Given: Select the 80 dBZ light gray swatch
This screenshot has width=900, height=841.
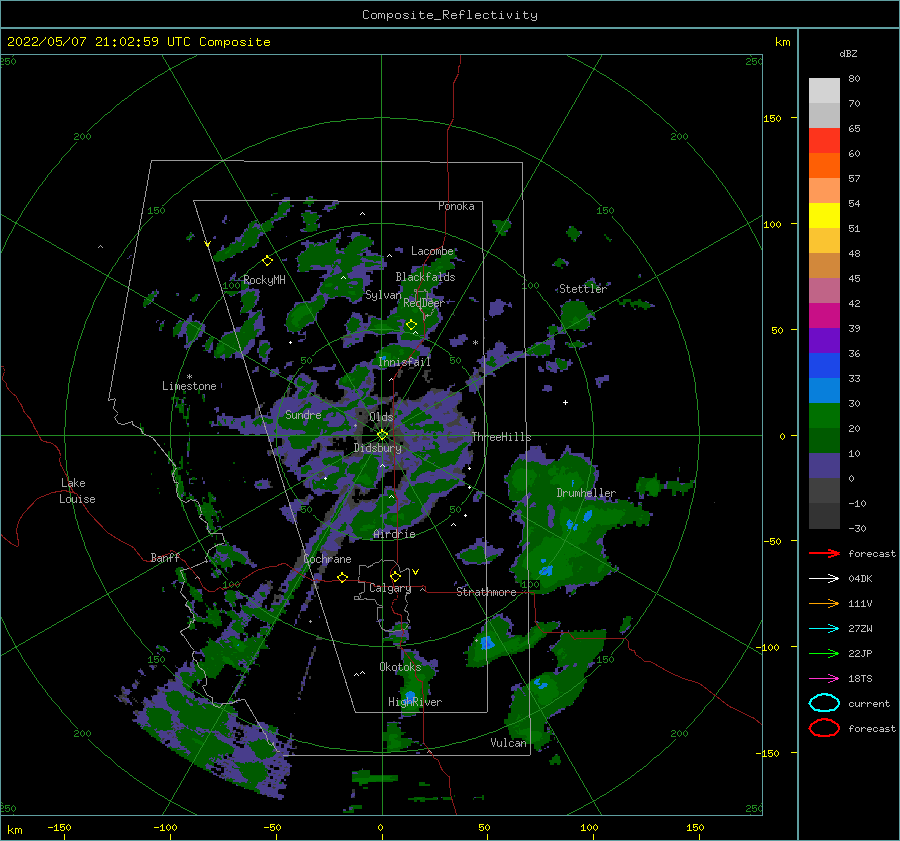Looking at the screenshot, I should pyautogui.click(x=824, y=90).
